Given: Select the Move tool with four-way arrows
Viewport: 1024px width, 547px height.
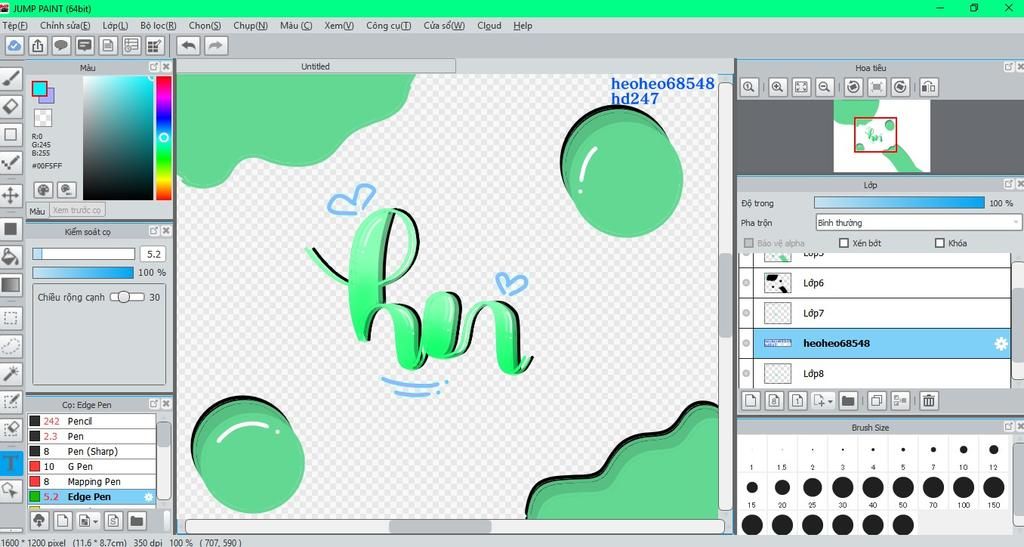Looking at the screenshot, I should (10, 195).
